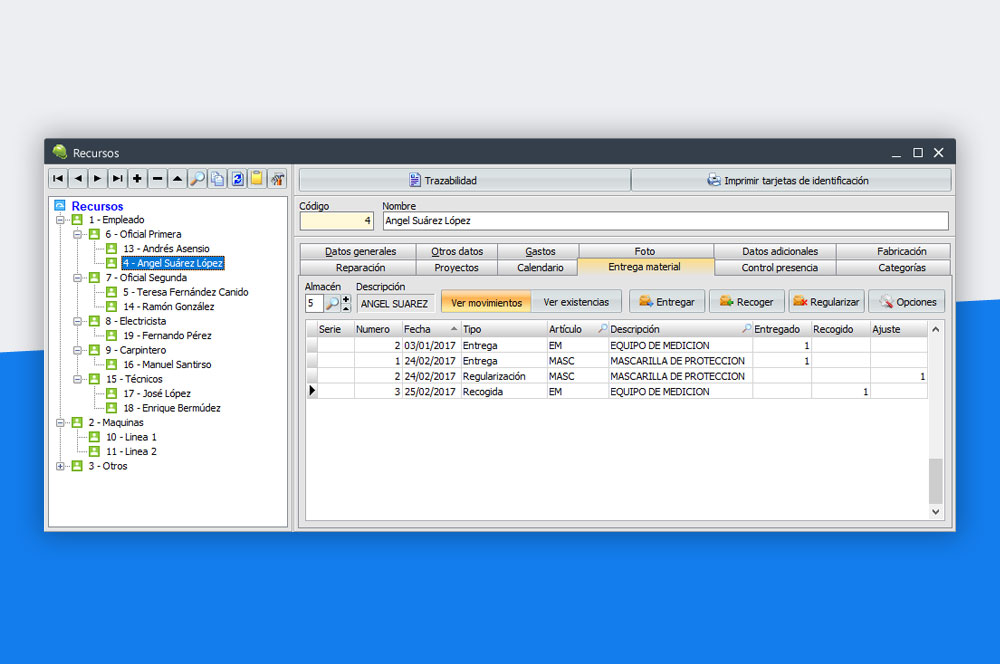Click into the Nombre text field
Viewport: 1000px width, 664px height.
(x=664, y=221)
